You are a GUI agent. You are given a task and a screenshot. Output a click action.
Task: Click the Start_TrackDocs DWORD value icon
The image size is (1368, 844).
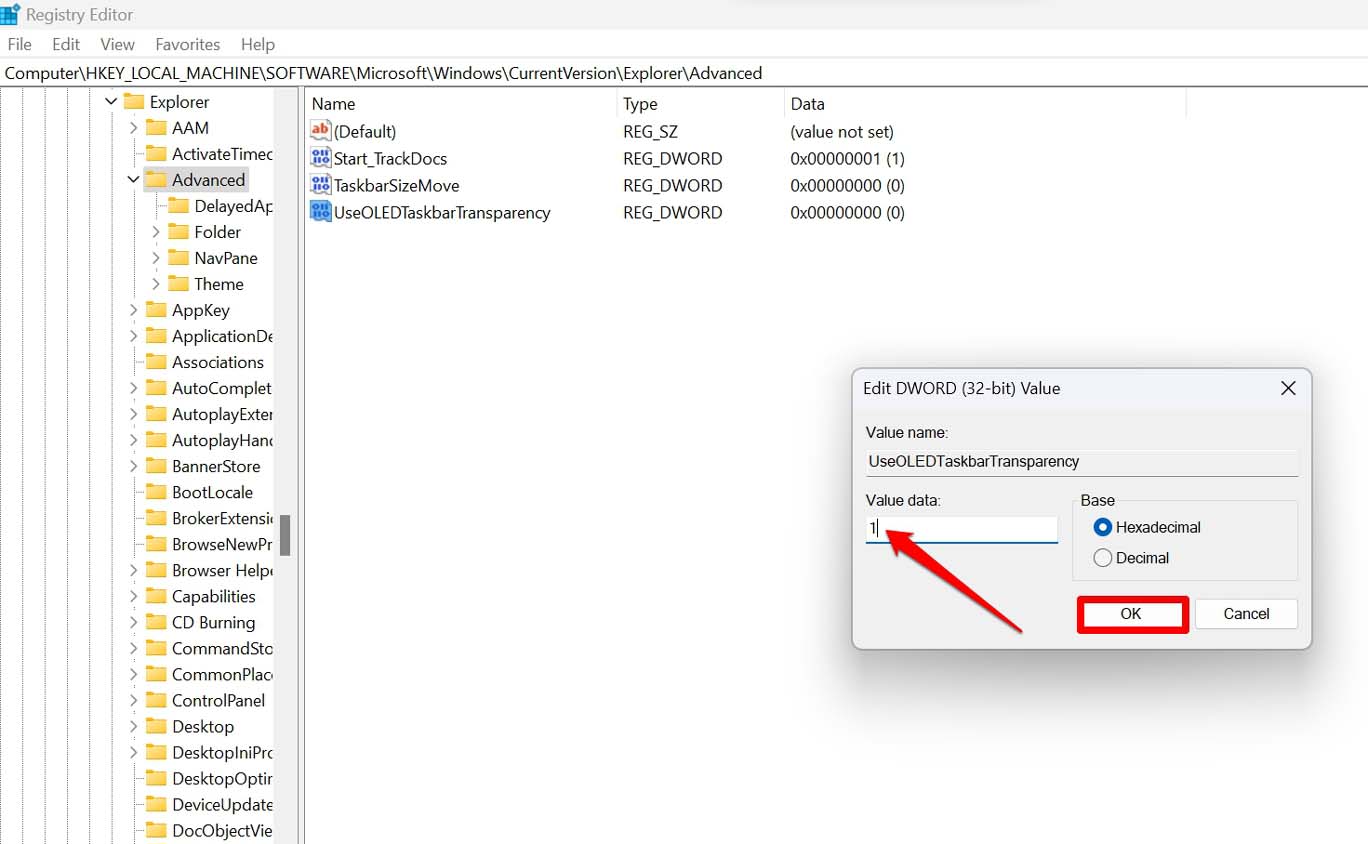(322, 158)
